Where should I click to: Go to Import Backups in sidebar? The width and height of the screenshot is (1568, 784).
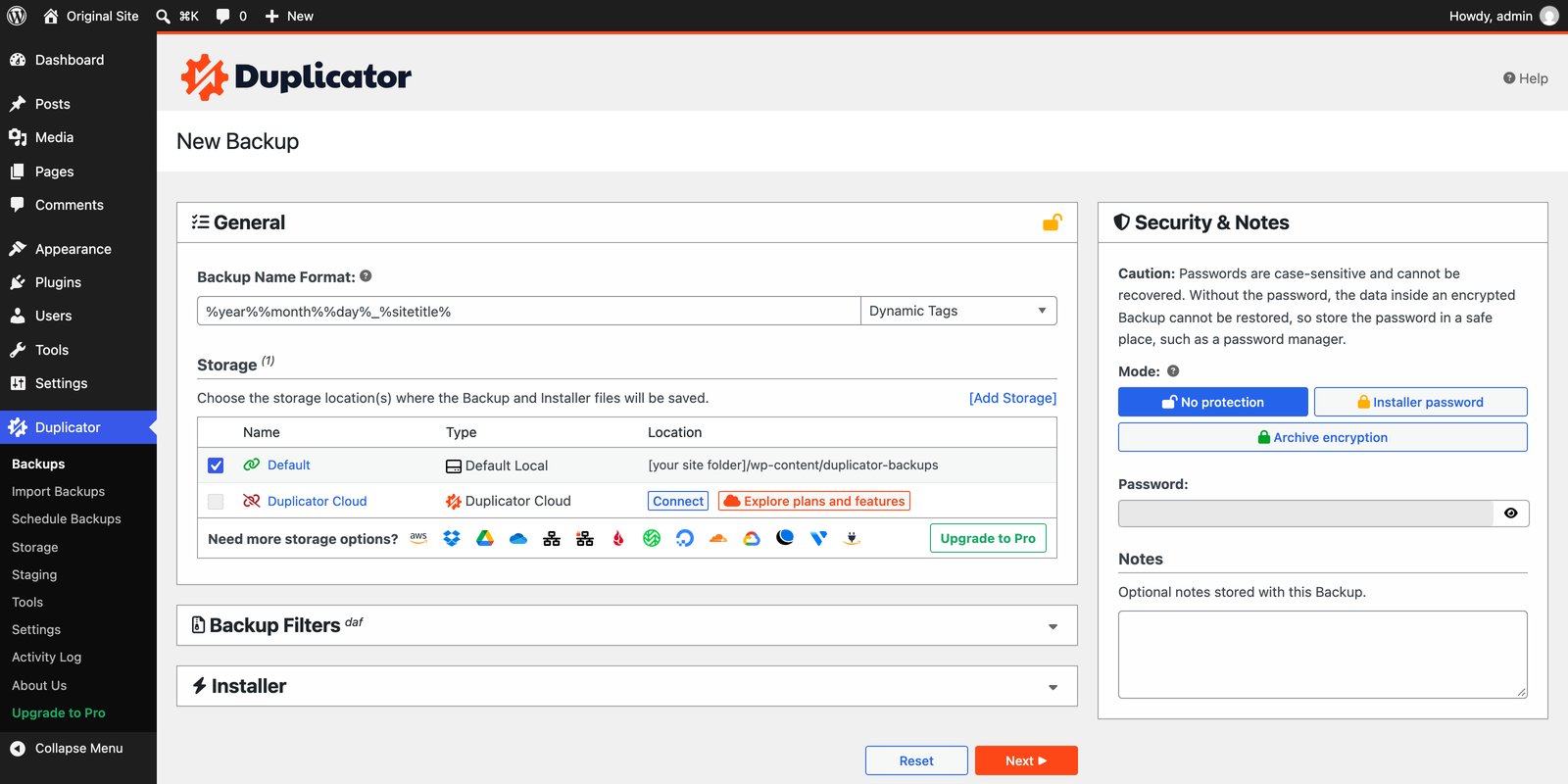(58, 492)
